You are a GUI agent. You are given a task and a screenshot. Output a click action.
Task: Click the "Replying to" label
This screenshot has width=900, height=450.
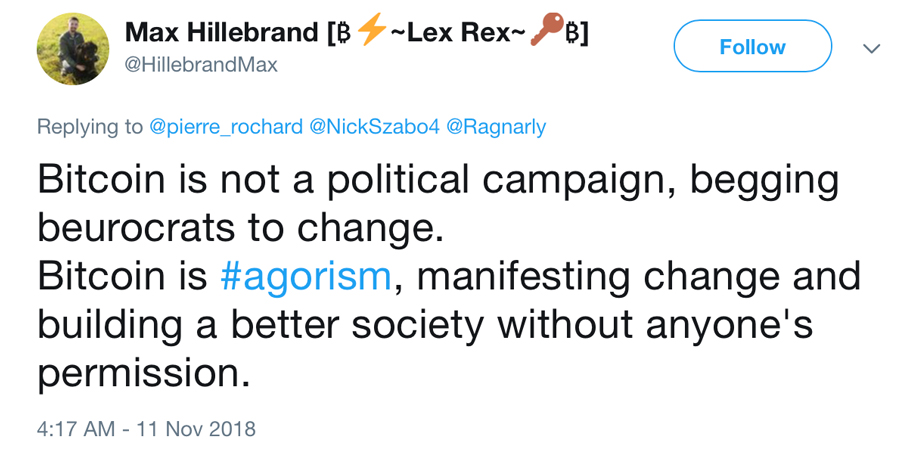point(90,127)
